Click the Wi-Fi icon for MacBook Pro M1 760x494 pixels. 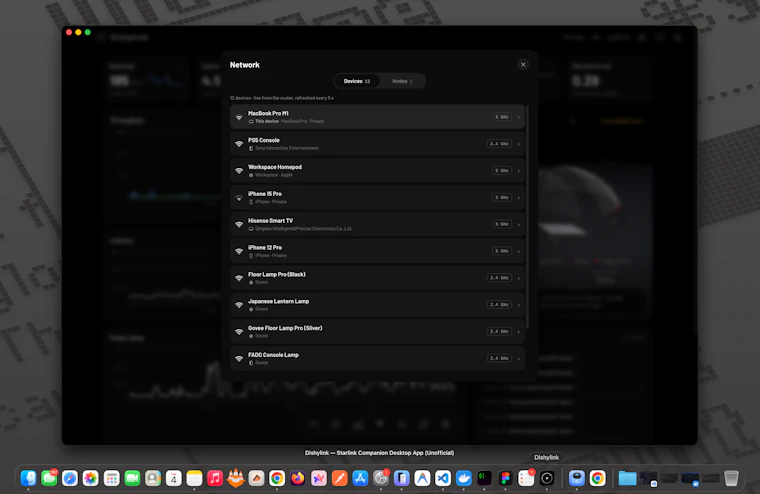click(x=239, y=117)
